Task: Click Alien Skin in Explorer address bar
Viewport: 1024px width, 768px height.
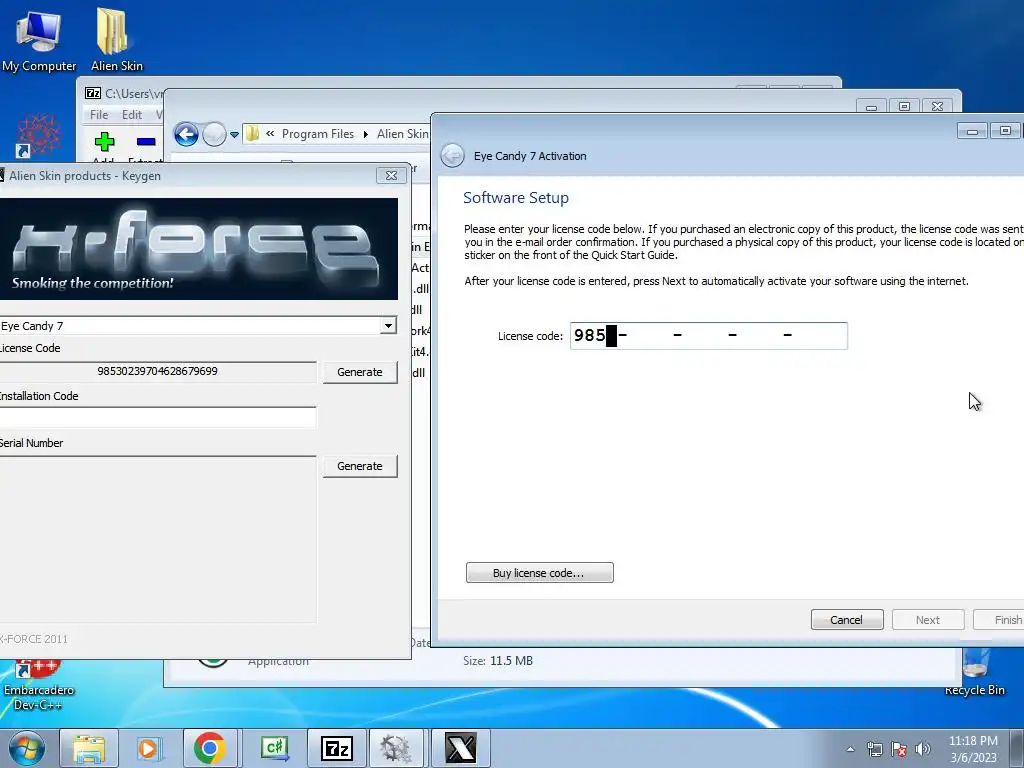Action: (x=402, y=134)
